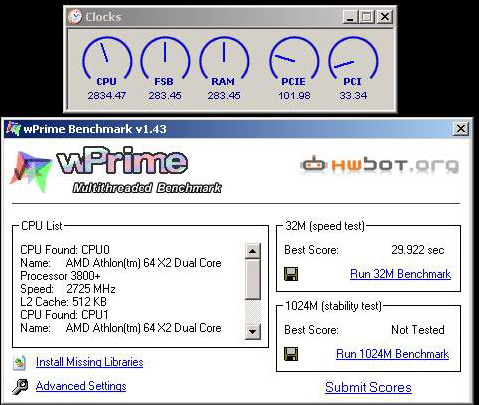Open the hwbot.org logo

(379, 165)
